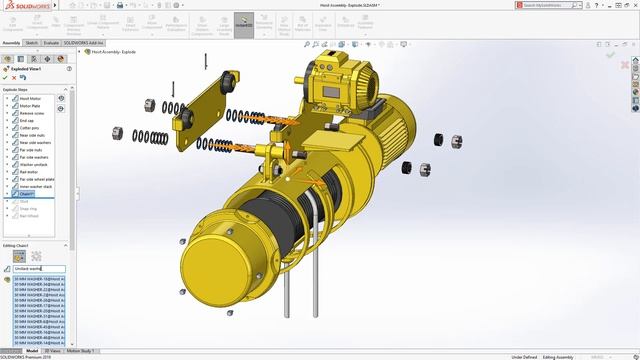
Task: Open the apply scene display monitor icon
Action: [403, 44]
